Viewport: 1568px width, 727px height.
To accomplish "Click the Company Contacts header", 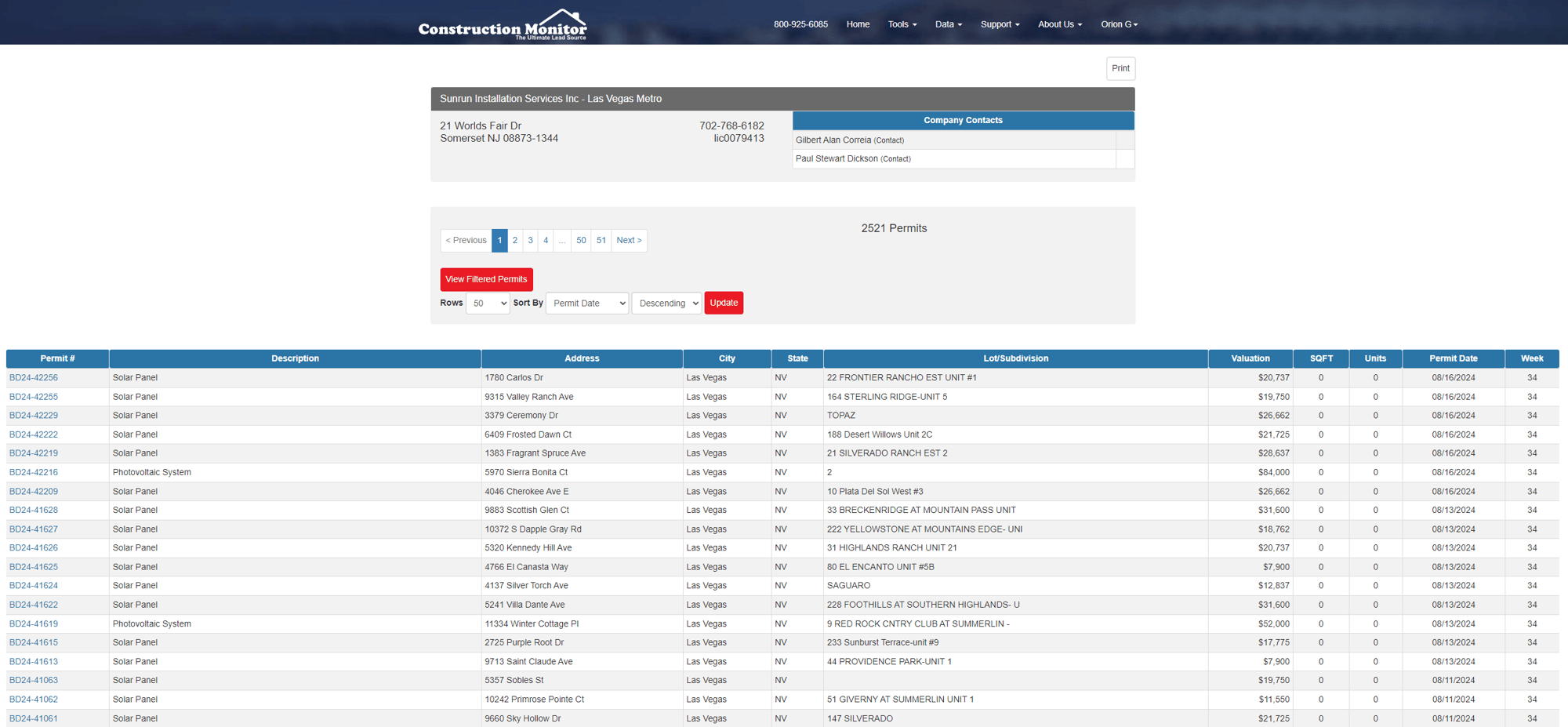I will pos(963,121).
